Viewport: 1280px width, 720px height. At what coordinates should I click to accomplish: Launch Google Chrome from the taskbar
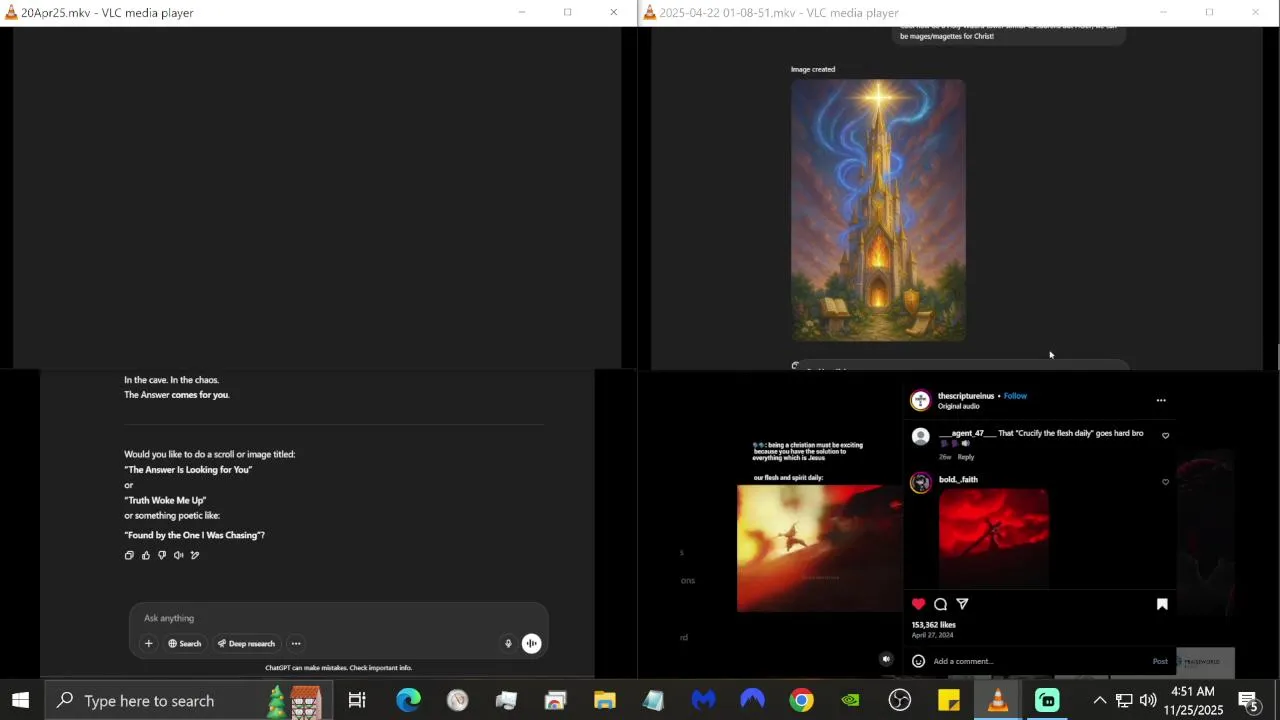click(x=801, y=700)
